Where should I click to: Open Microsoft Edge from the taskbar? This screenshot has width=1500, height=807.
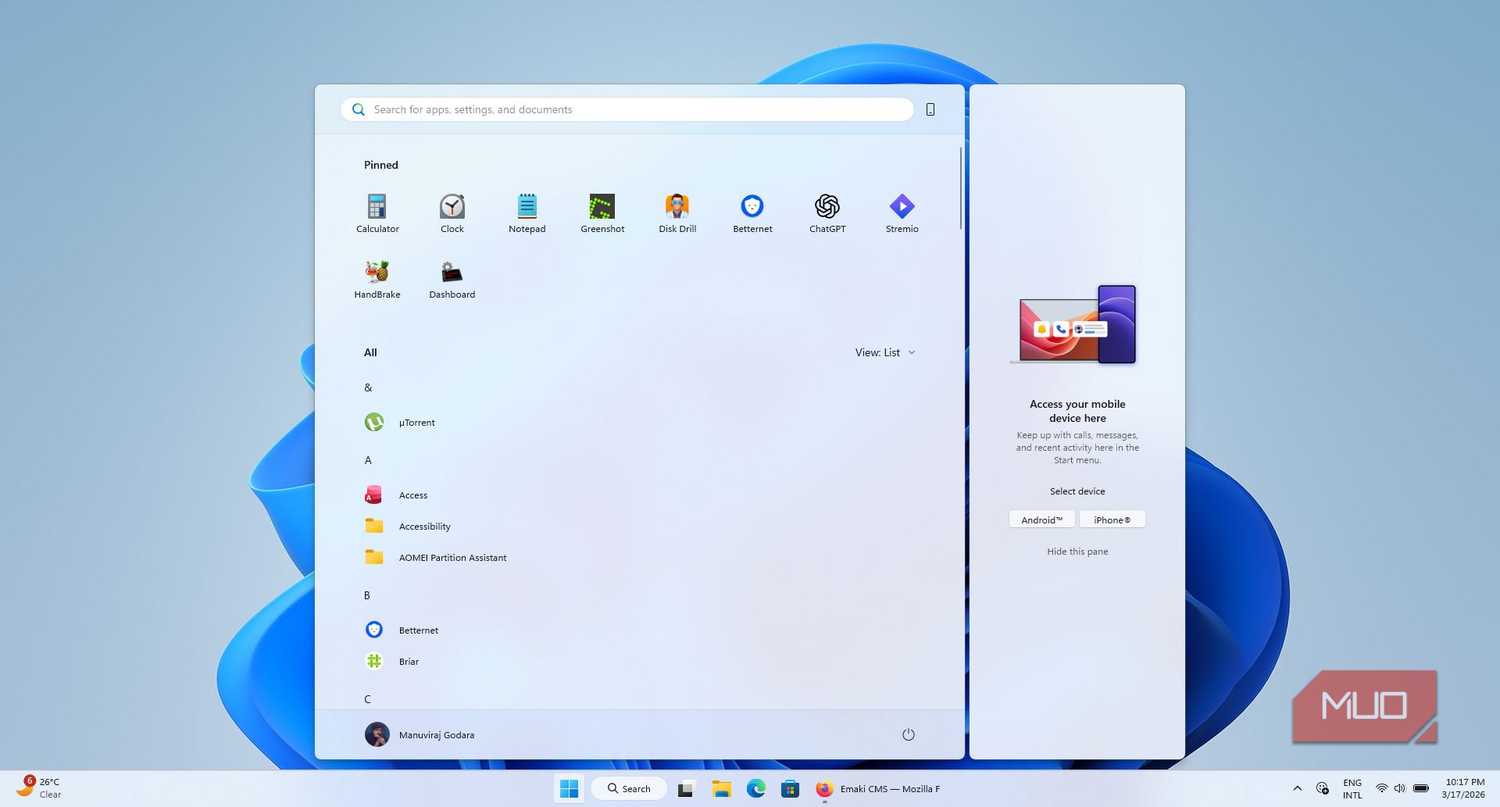click(757, 789)
